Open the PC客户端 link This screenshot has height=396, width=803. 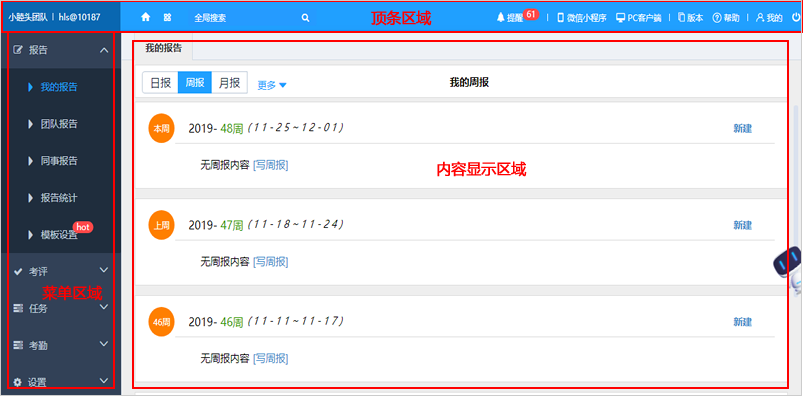639,17
